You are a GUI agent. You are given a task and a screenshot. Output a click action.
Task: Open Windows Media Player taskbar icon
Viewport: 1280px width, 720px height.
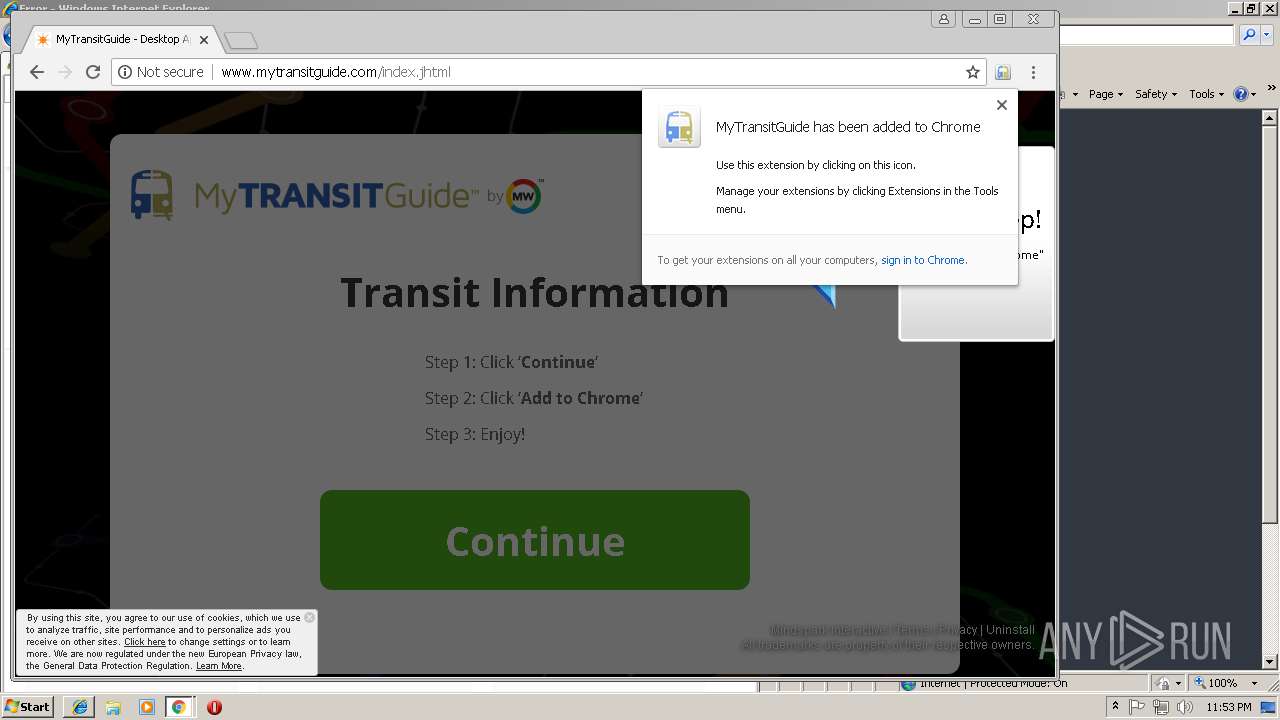pos(146,707)
